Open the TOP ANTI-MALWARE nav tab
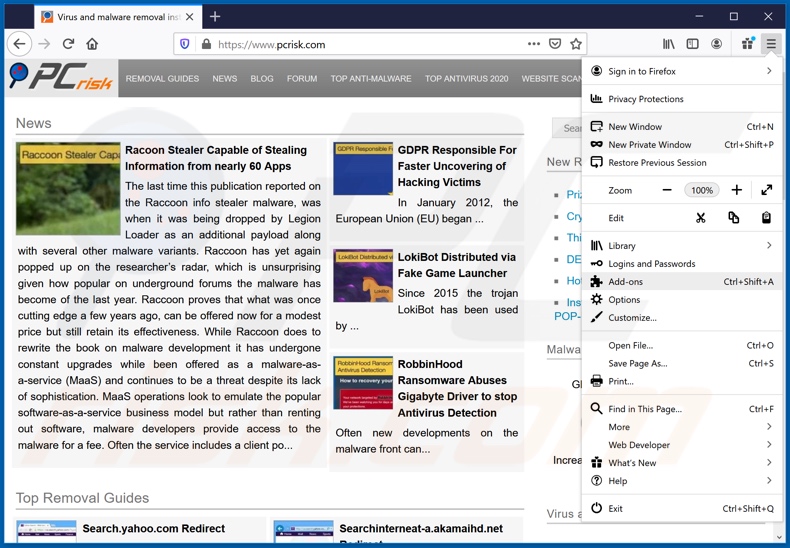This screenshot has height=548, width=790. tap(371, 79)
